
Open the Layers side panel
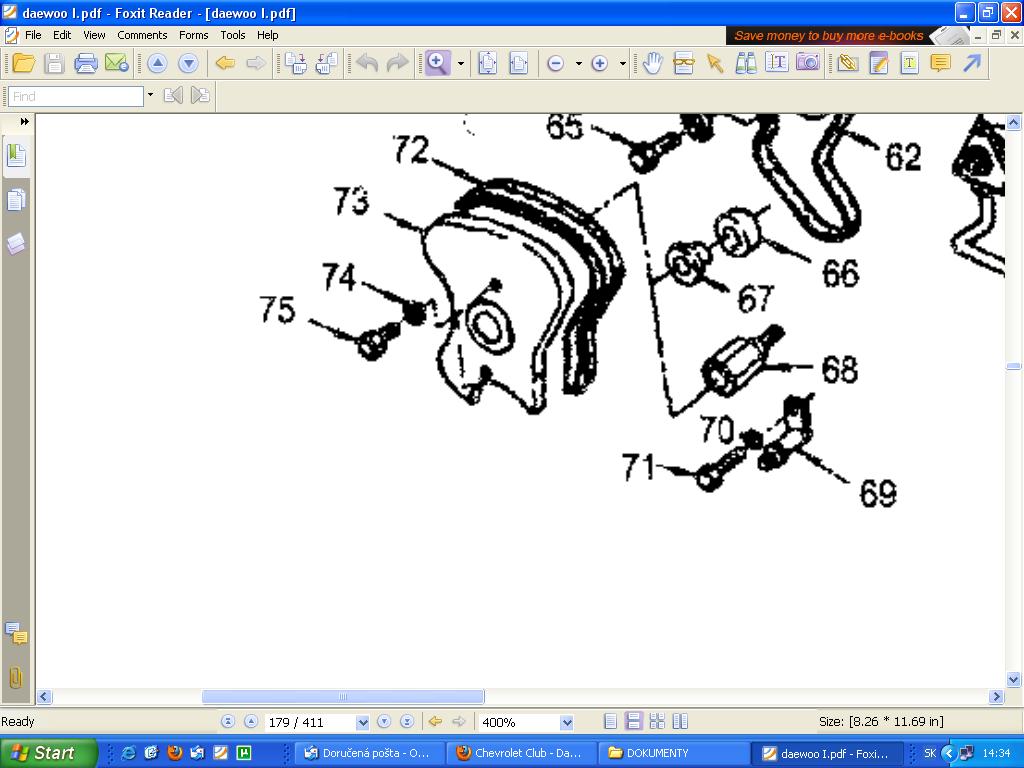pyautogui.click(x=16, y=244)
